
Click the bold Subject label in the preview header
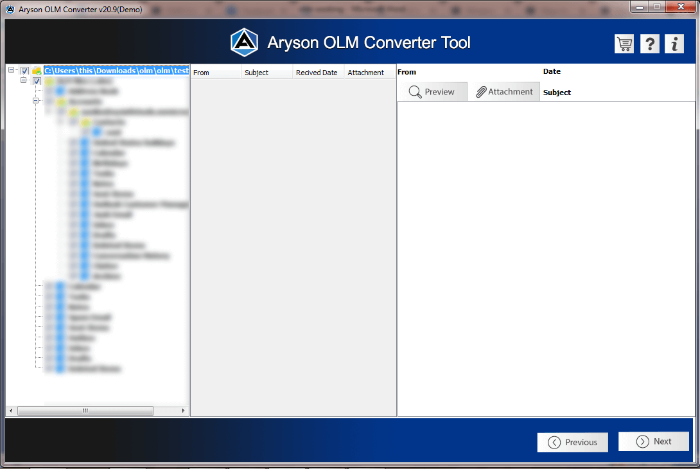point(557,92)
